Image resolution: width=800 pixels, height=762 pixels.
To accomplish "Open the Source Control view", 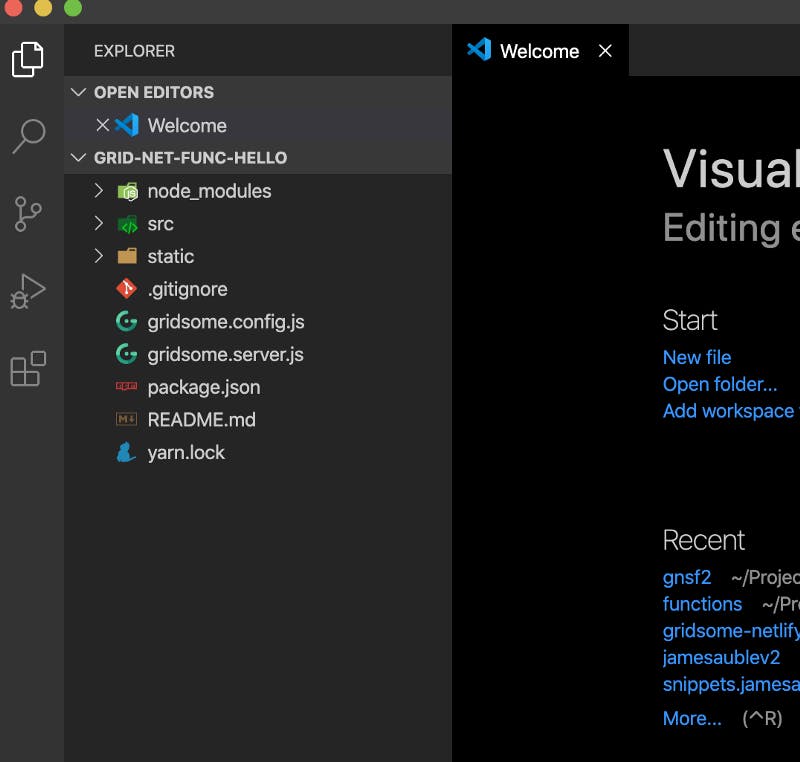I will tap(28, 214).
